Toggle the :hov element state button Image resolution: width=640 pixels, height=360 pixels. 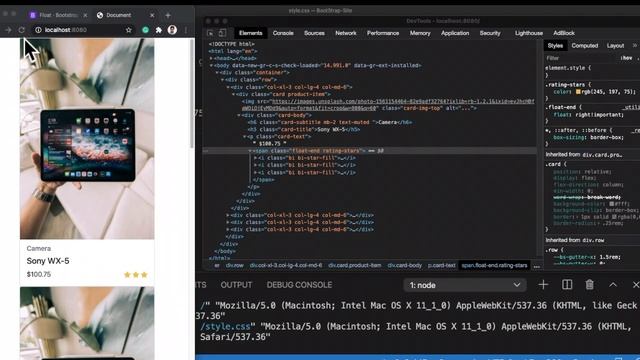626,58
